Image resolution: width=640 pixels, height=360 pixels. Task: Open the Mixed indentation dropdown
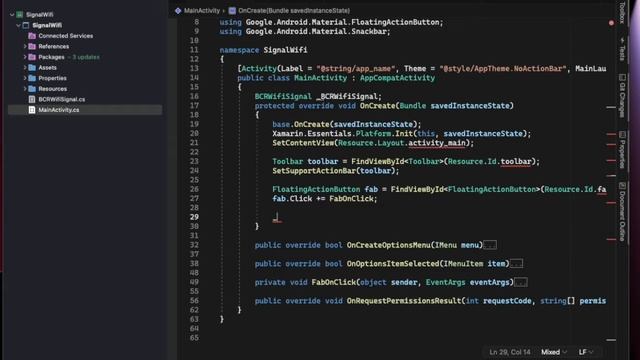554,352
